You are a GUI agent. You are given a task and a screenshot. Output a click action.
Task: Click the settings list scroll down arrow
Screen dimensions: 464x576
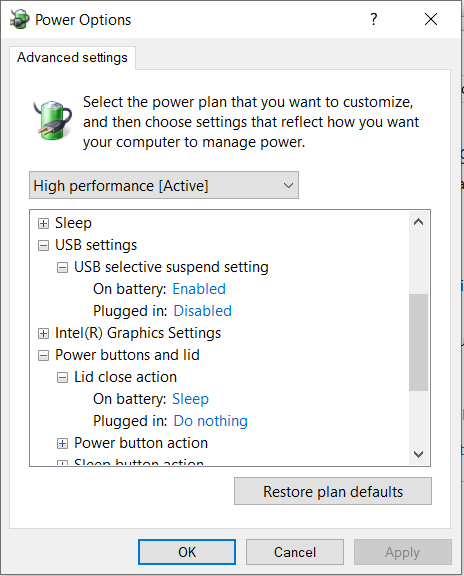(418, 454)
